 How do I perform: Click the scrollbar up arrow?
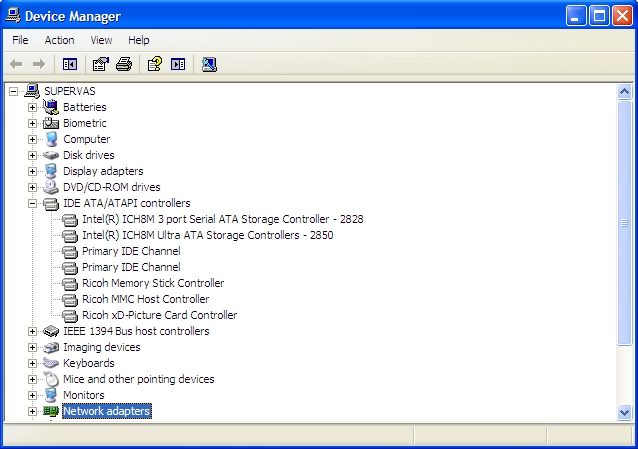point(624,92)
